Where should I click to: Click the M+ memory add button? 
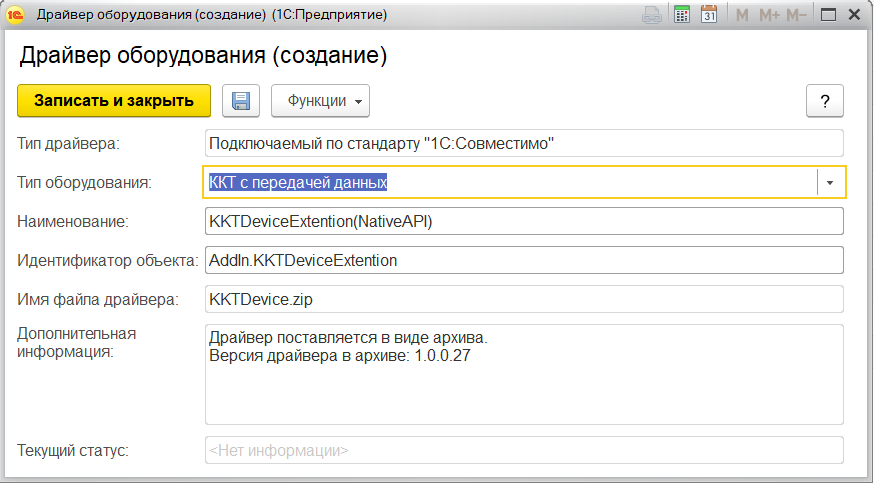coord(769,15)
